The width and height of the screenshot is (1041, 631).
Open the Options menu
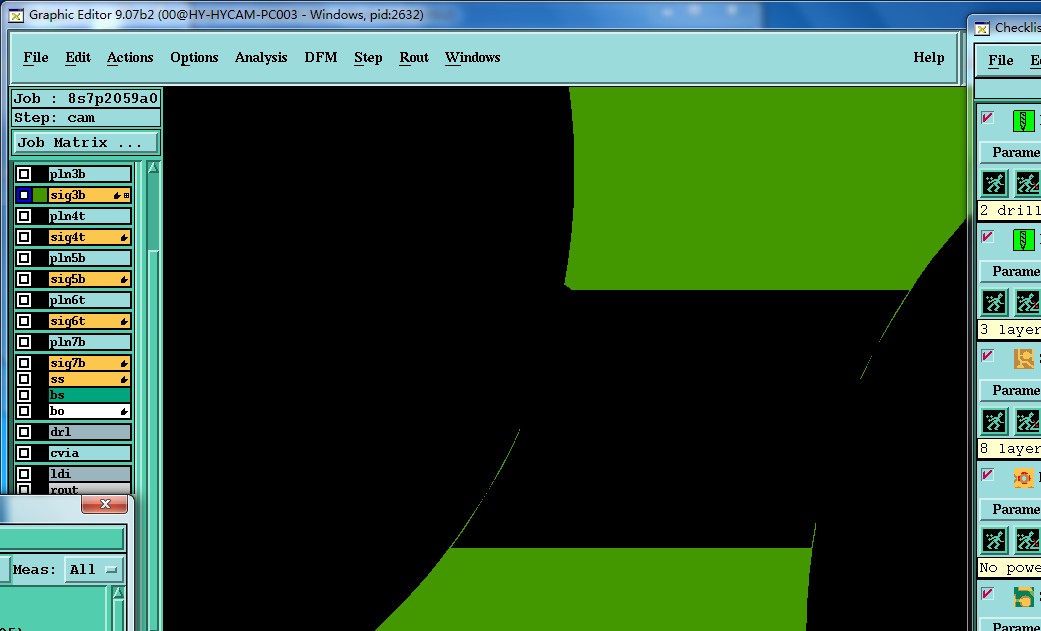[194, 58]
